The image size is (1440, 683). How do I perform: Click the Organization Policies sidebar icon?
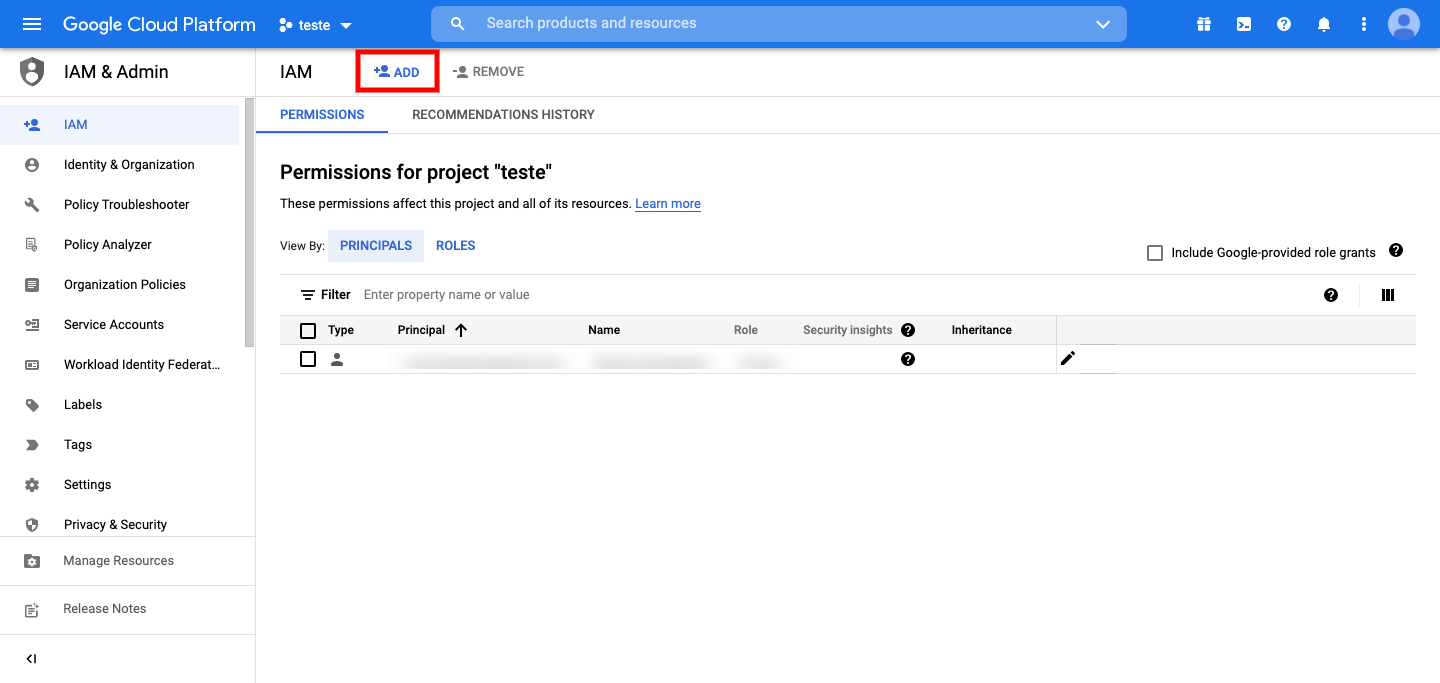click(32, 285)
